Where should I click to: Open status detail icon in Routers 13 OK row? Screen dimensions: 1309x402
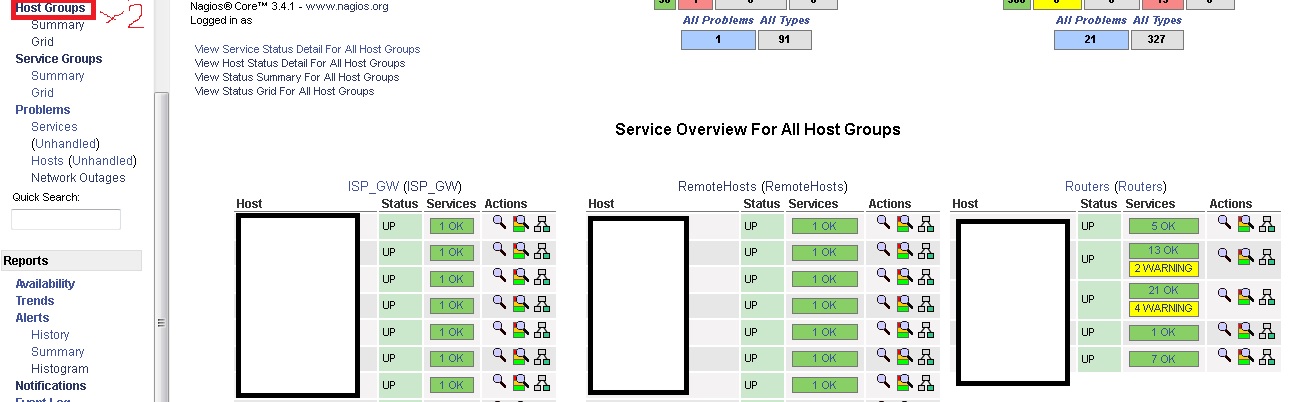(1243, 256)
